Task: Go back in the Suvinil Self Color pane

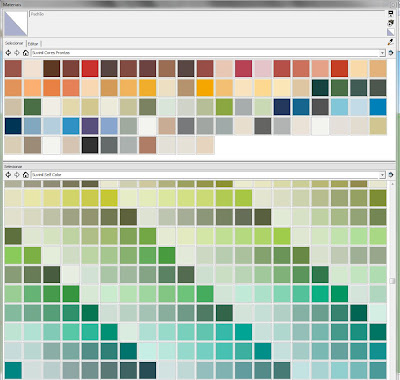Action: coord(8,175)
